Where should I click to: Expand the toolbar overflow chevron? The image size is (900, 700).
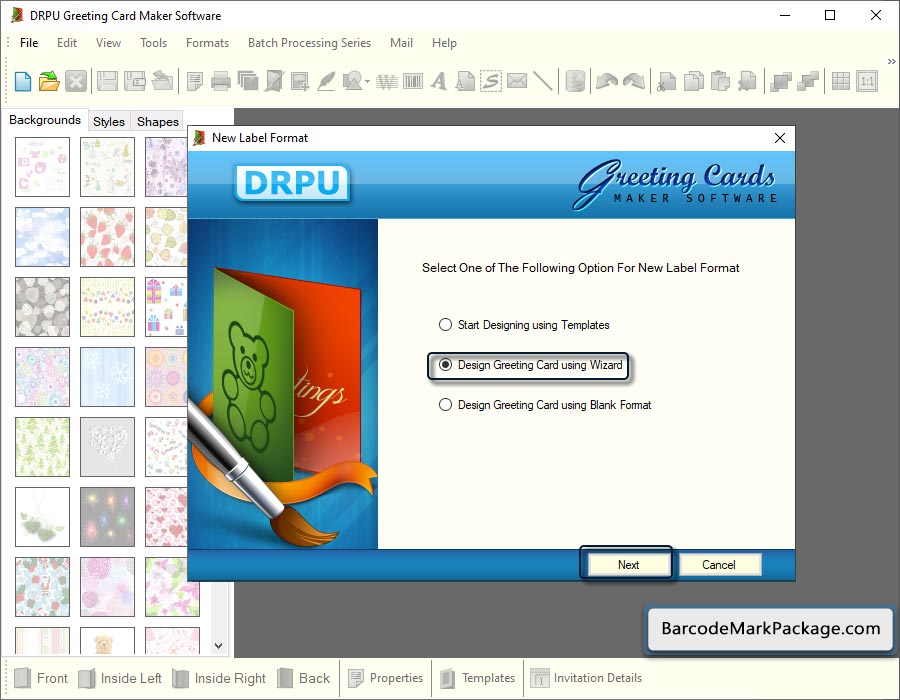click(891, 61)
